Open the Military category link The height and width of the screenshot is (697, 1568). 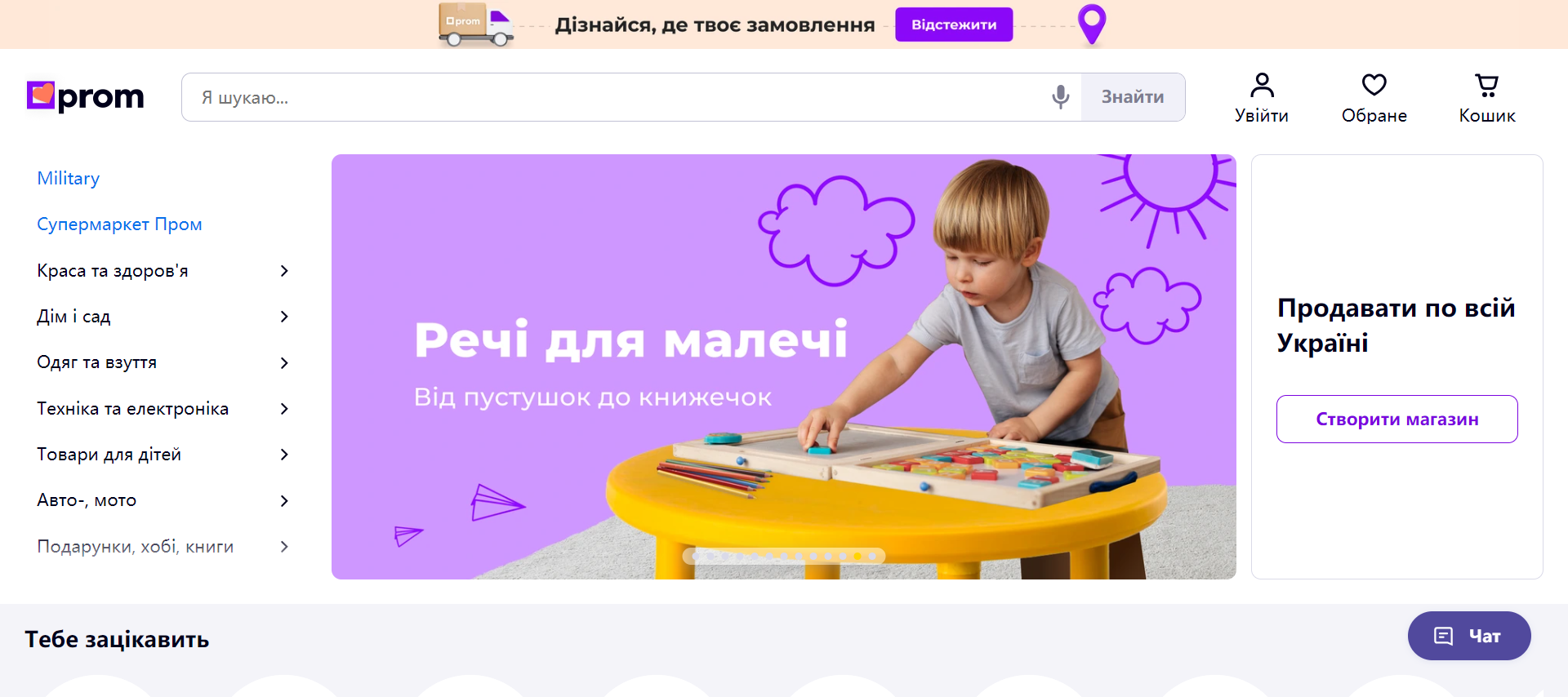tap(69, 179)
